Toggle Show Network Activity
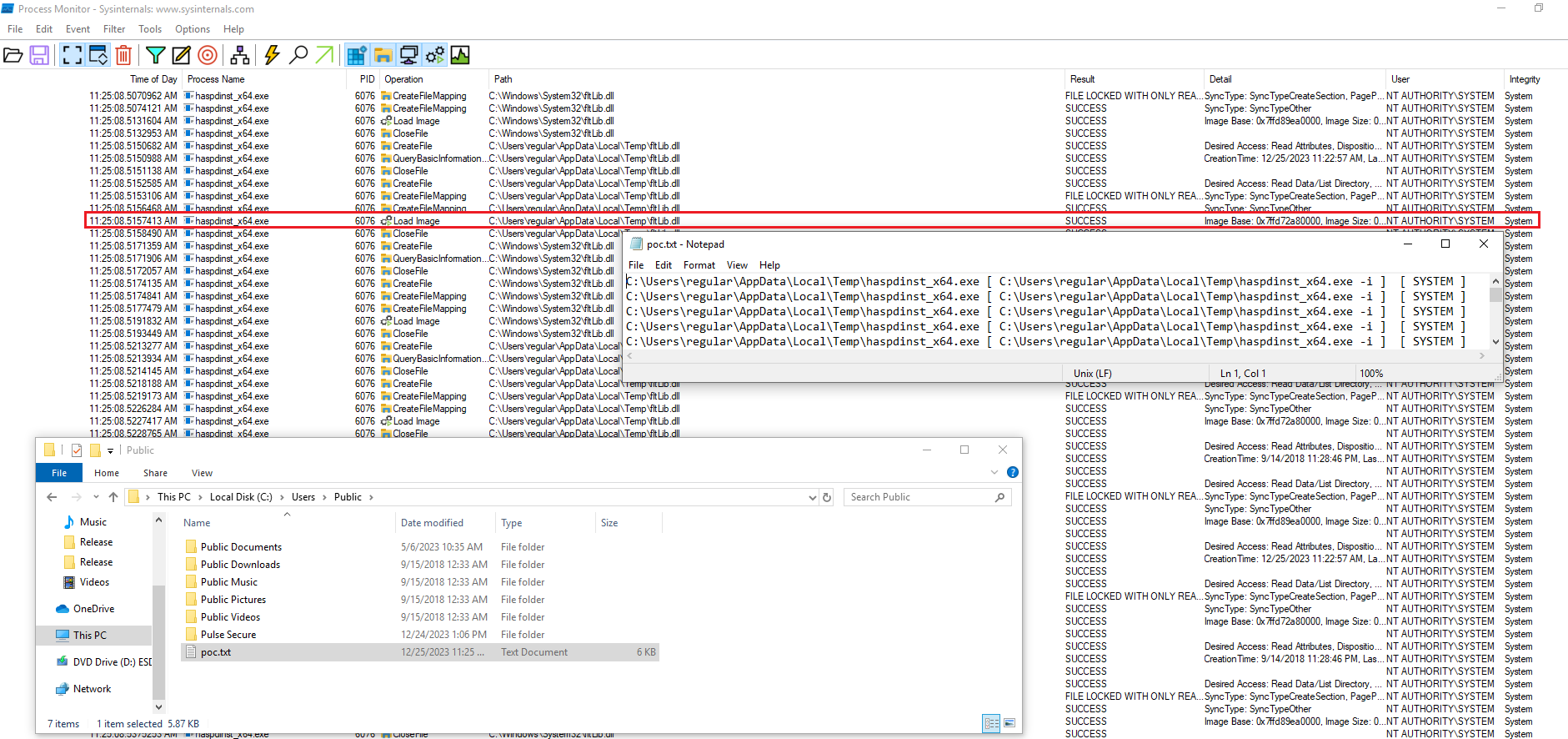Viewport: 1568px width, 739px height. coord(408,55)
